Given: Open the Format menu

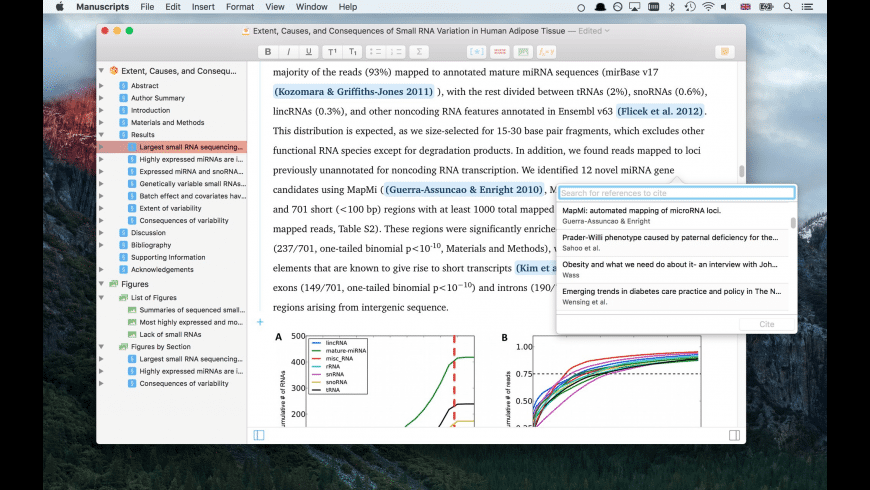Looking at the screenshot, I should (x=240, y=7).
